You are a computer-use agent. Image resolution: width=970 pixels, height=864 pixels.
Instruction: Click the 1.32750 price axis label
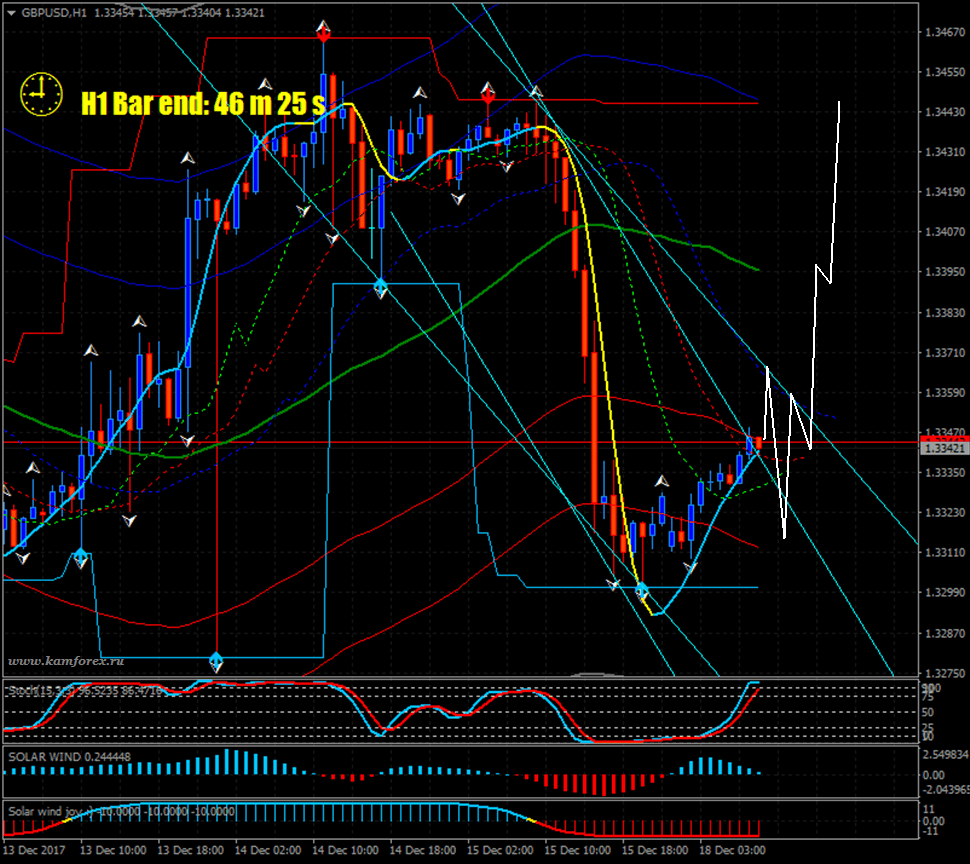(945, 674)
